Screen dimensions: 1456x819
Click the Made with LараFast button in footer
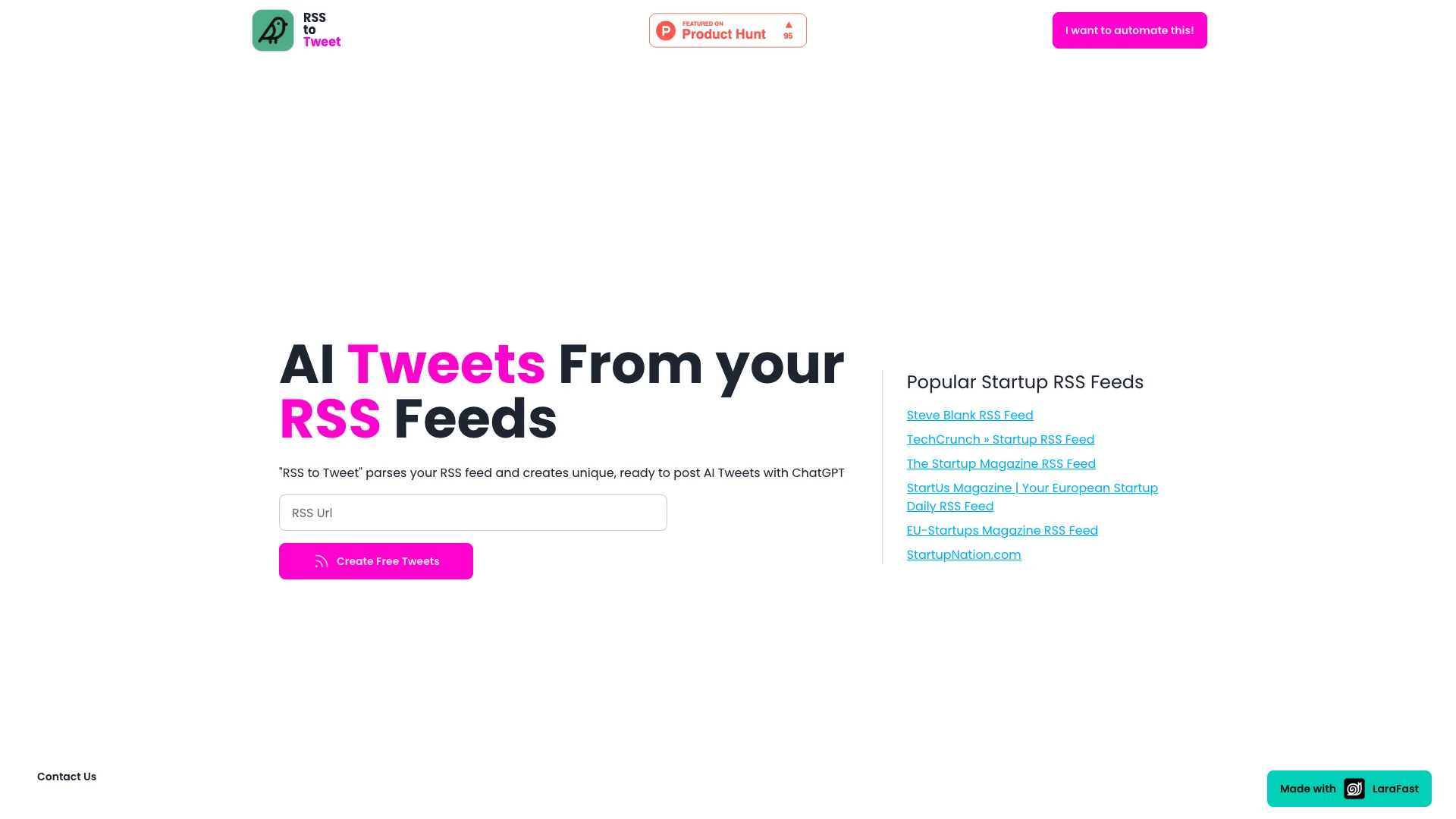click(1349, 789)
